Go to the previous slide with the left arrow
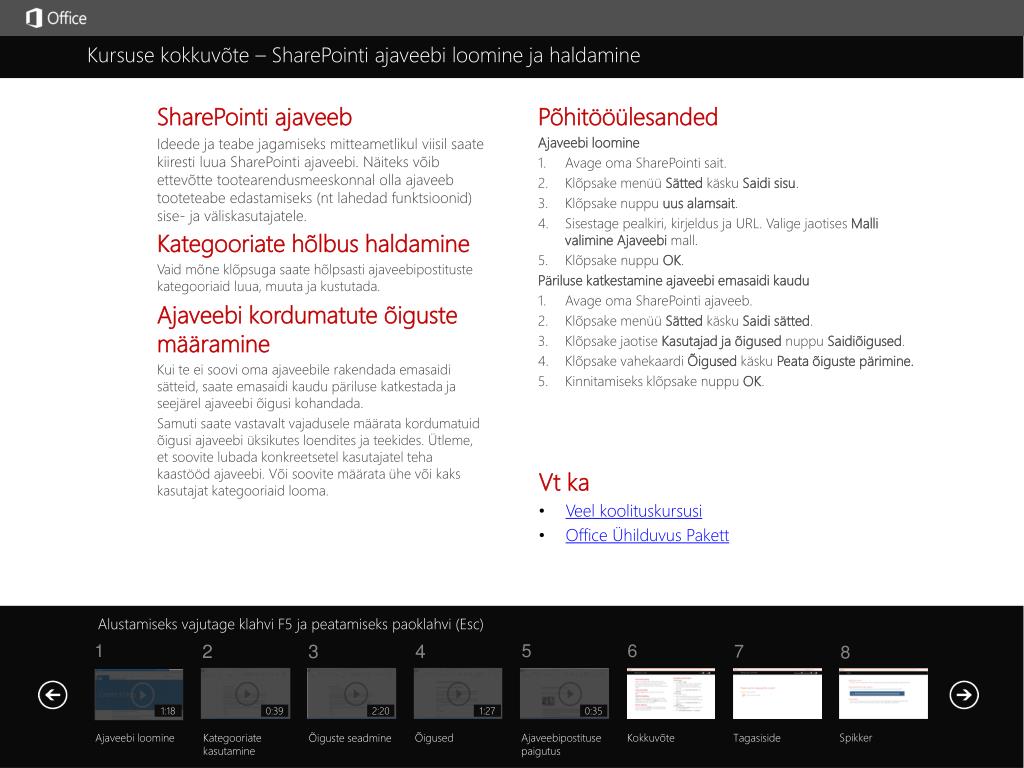Viewport: 1024px width, 768px height. [x=53, y=694]
